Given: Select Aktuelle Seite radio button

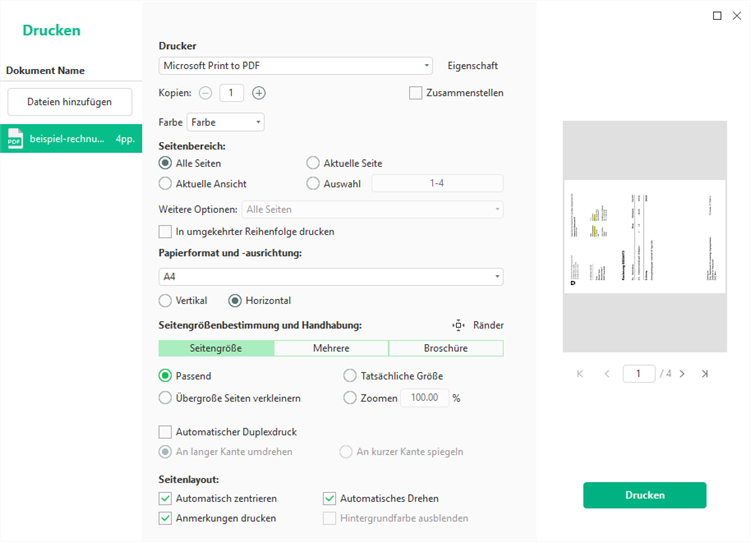Looking at the screenshot, I should click(x=313, y=163).
